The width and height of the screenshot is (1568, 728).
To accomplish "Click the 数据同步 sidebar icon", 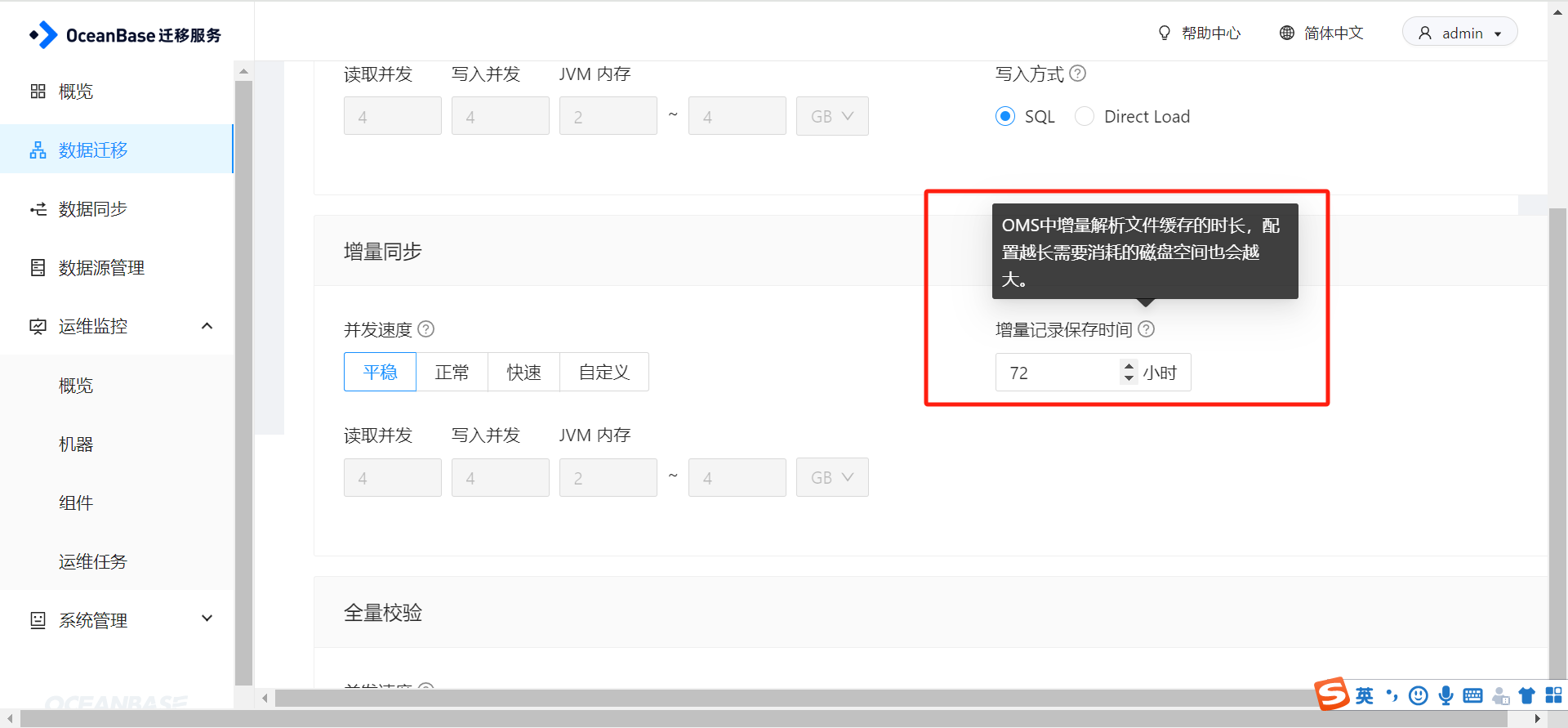I will tap(38, 209).
